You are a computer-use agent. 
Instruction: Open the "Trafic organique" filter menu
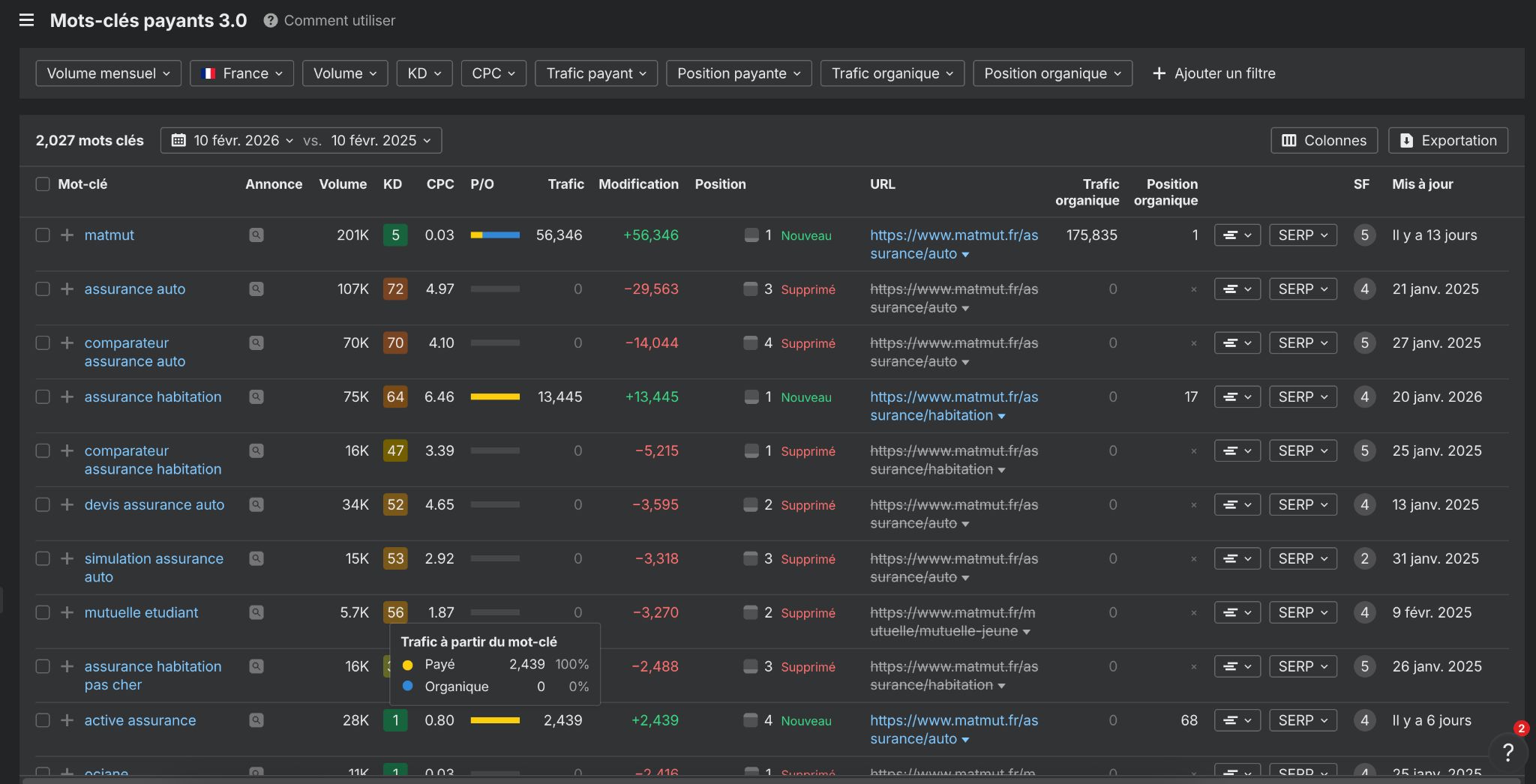[x=892, y=73]
